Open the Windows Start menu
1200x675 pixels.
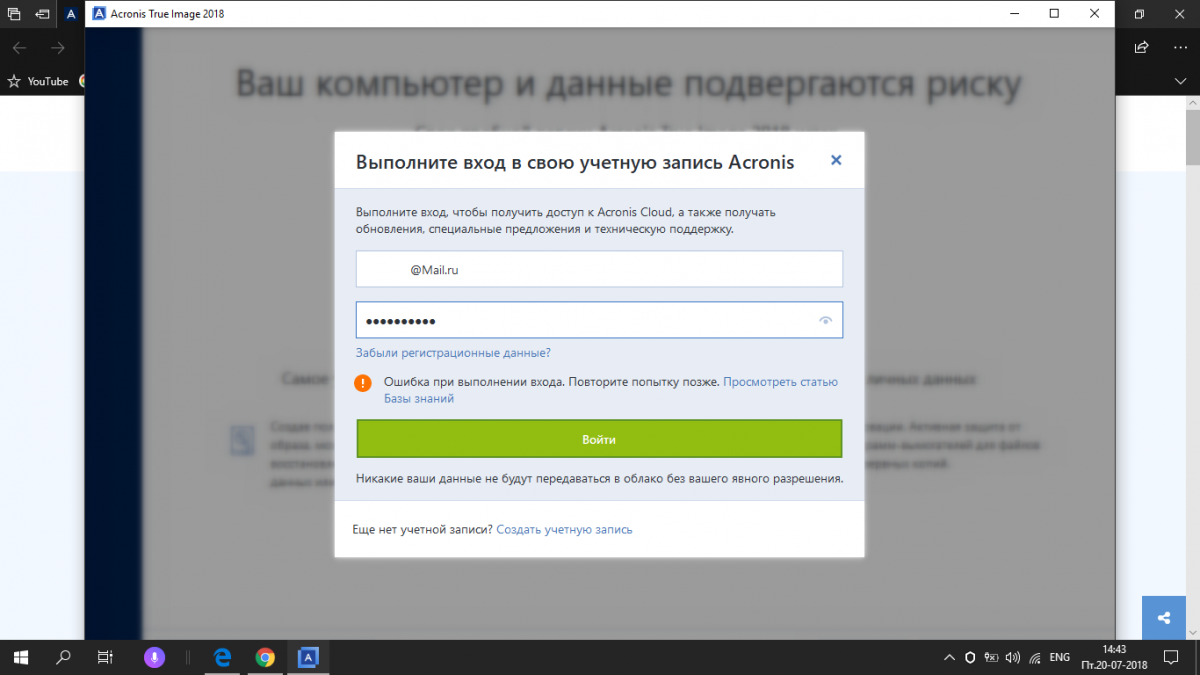[x=21, y=657]
